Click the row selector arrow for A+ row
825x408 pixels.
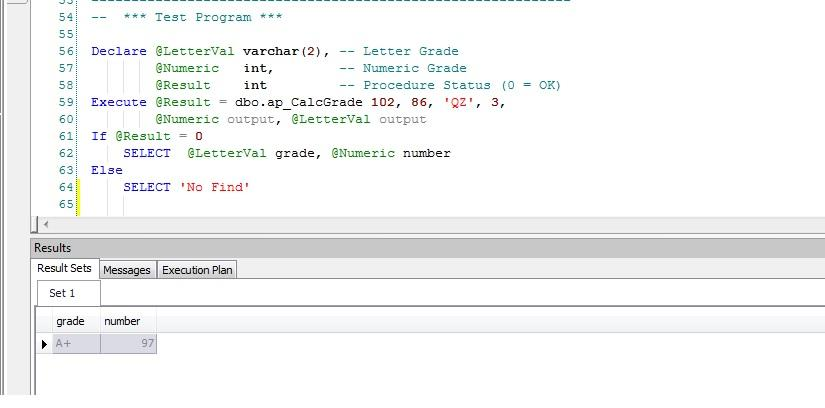44,344
